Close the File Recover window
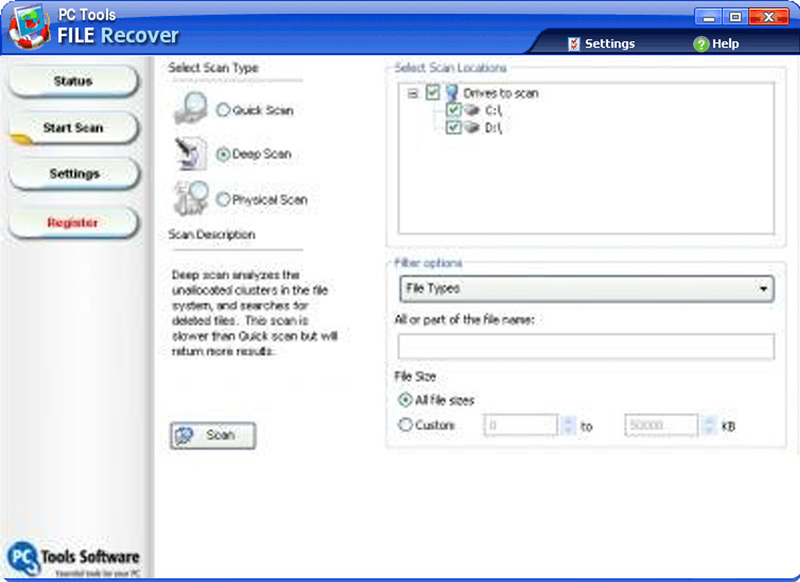This screenshot has height=582, width=800. coord(769,17)
